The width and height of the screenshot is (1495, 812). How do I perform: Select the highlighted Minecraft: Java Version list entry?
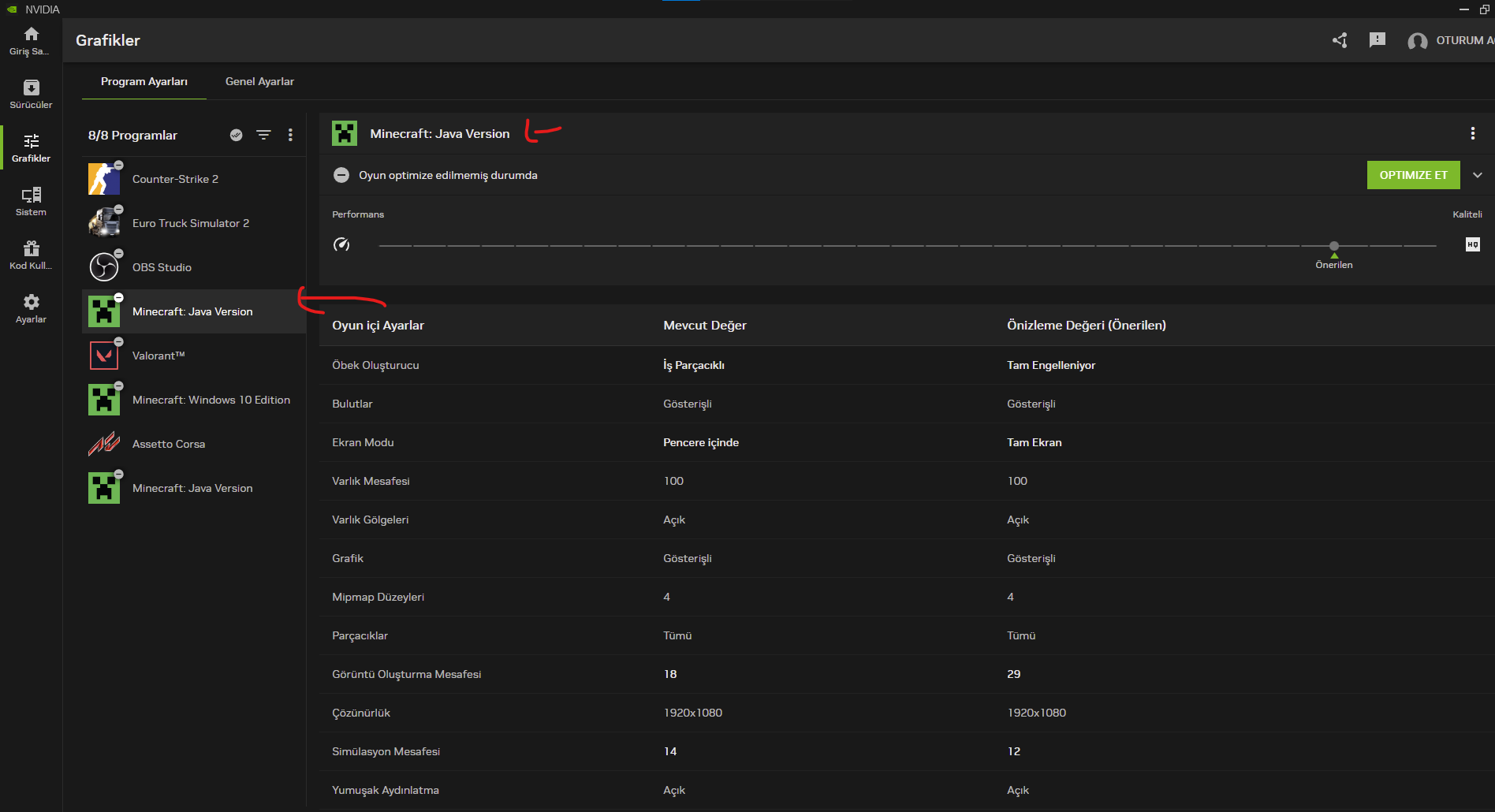(x=194, y=311)
